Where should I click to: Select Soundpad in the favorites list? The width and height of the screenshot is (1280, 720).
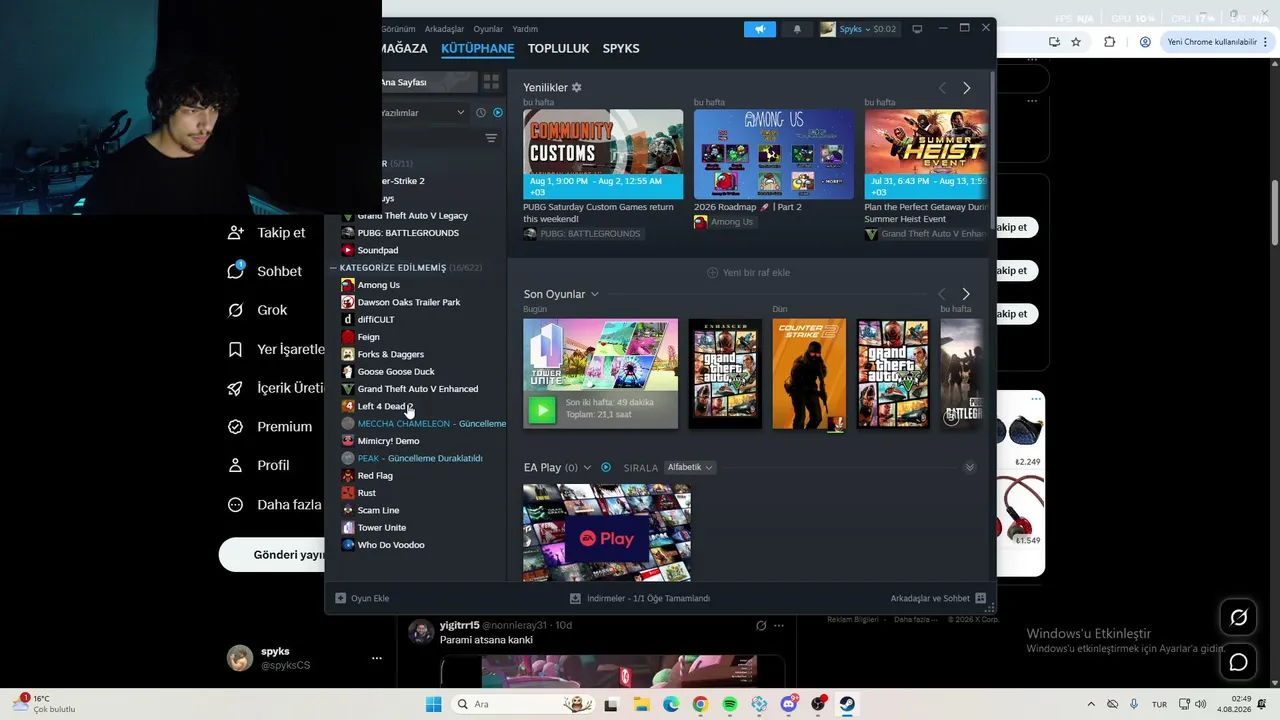click(x=377, y=250)
